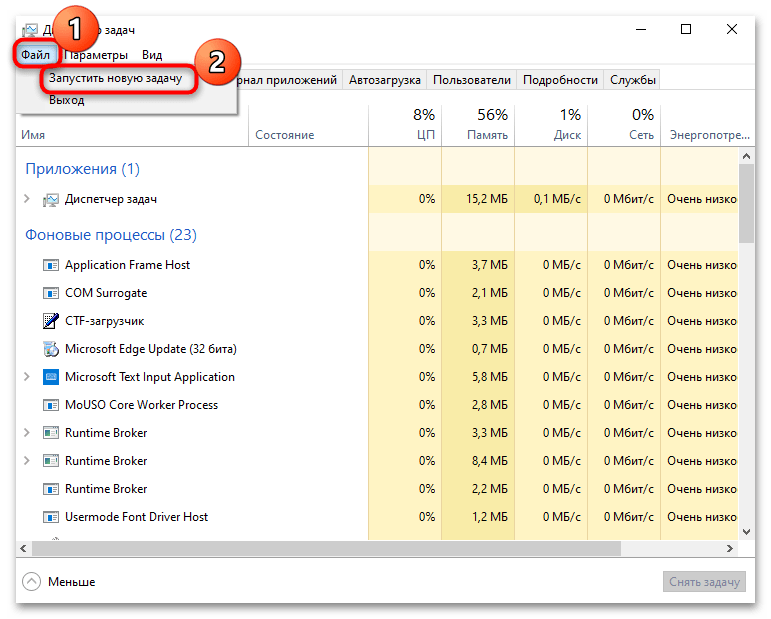The width and height of the screenshot is (771, 619).
Task: Sort by the Сеть column header
Action: [624, 126]
